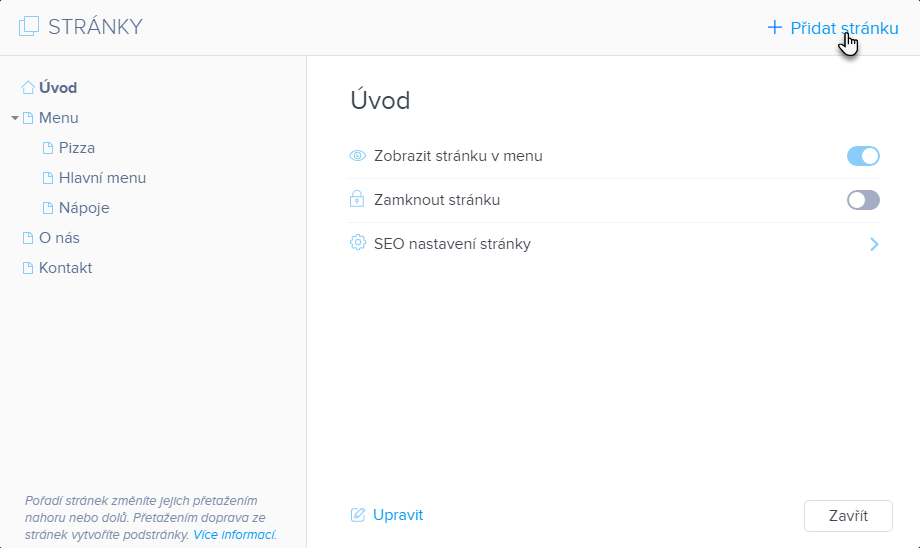This screenshot has height=548, width=920.
Task: Select the Menu page in sidebar
Action: click(58, 118)
